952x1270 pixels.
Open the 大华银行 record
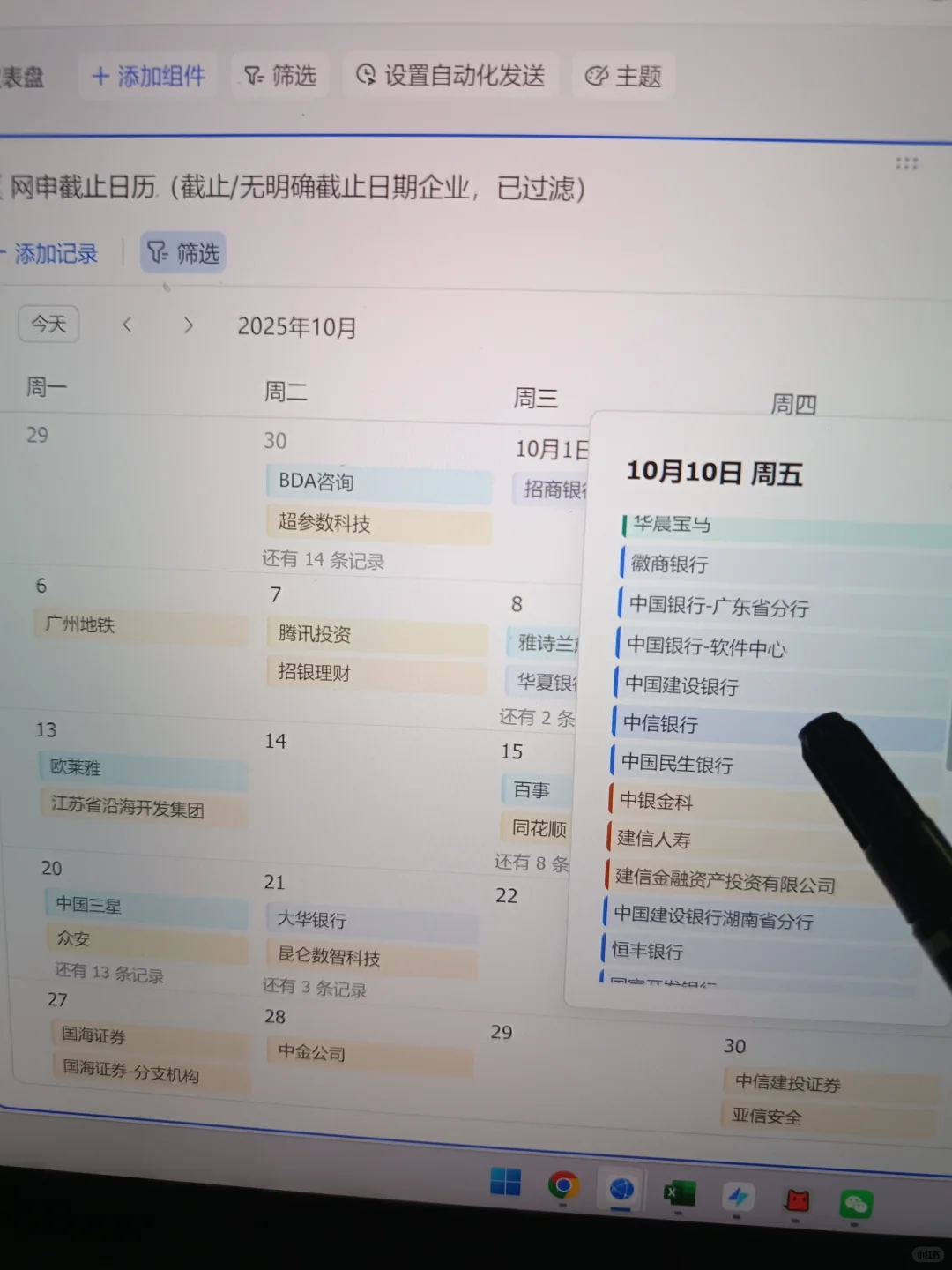click(373, 921)
